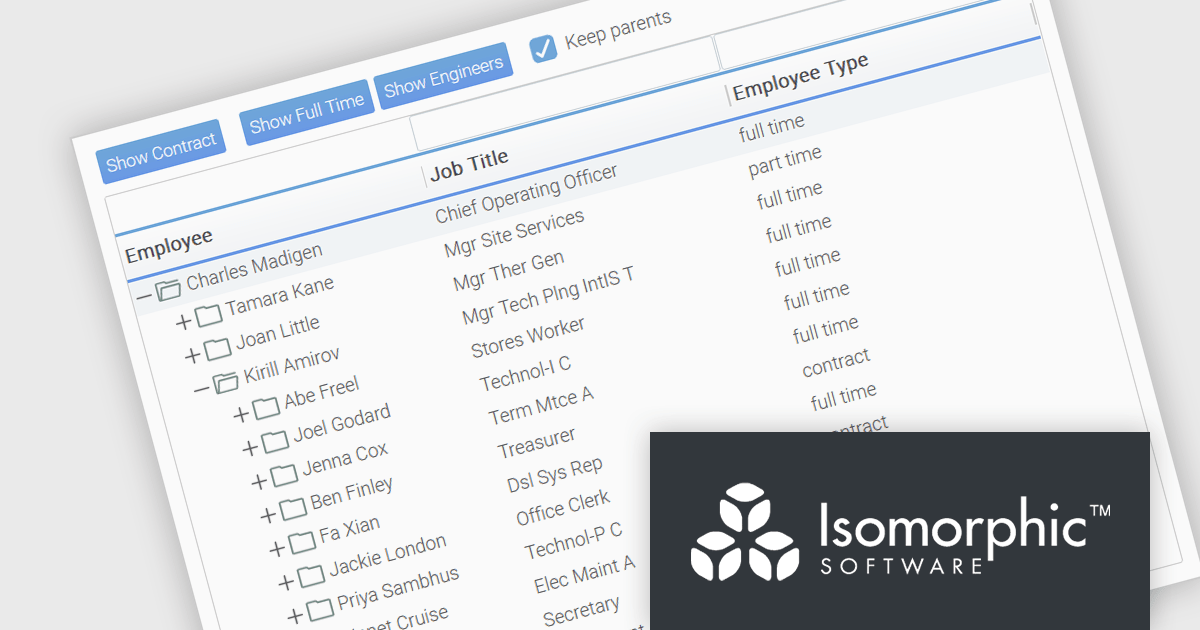
Task: Click the Term Mtce A cell
Action: (x=541, y=405)
